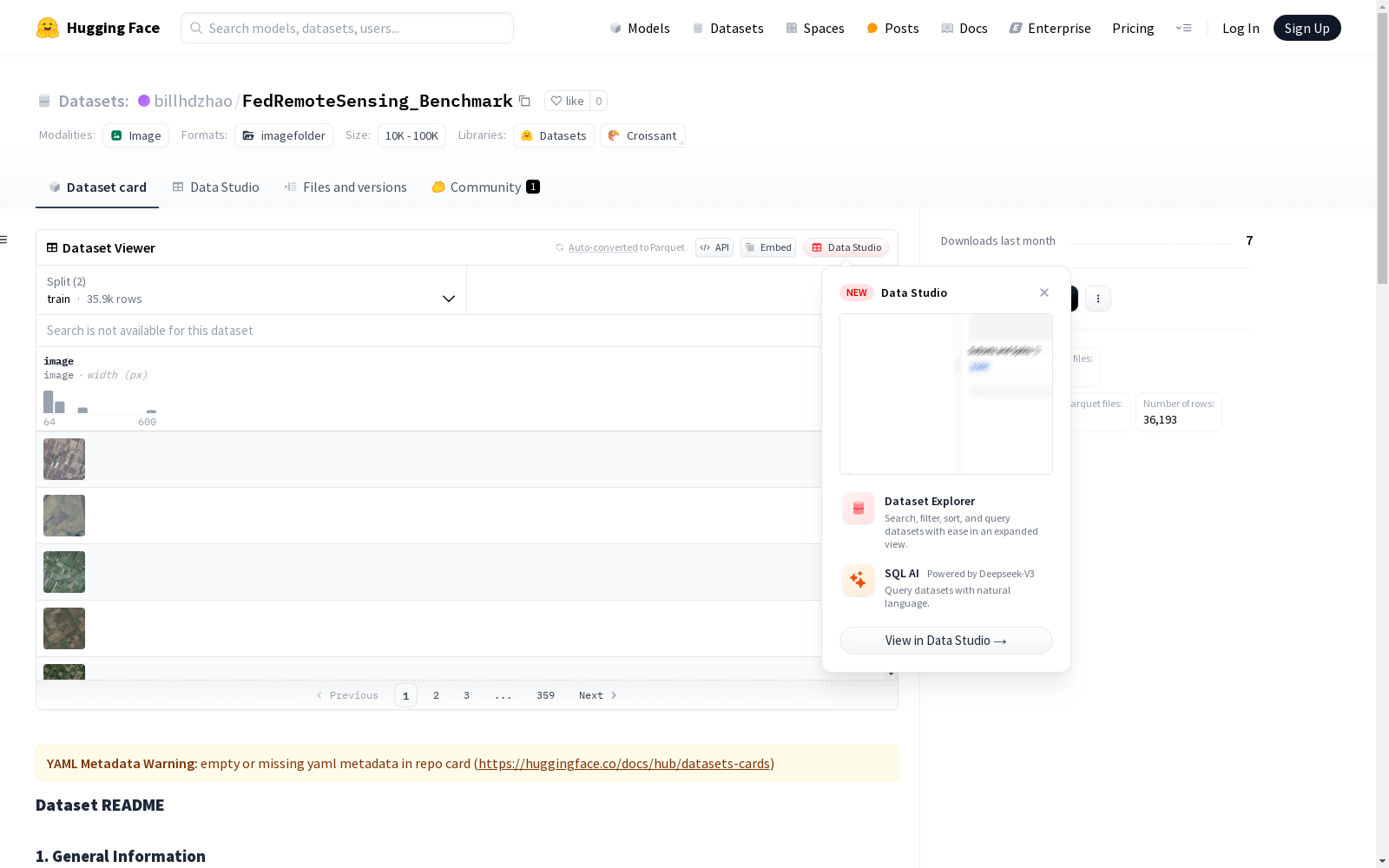Open the huggingface datasets-cards docs link
This screenshot has height=868, width=1389.
coord(624,764)
